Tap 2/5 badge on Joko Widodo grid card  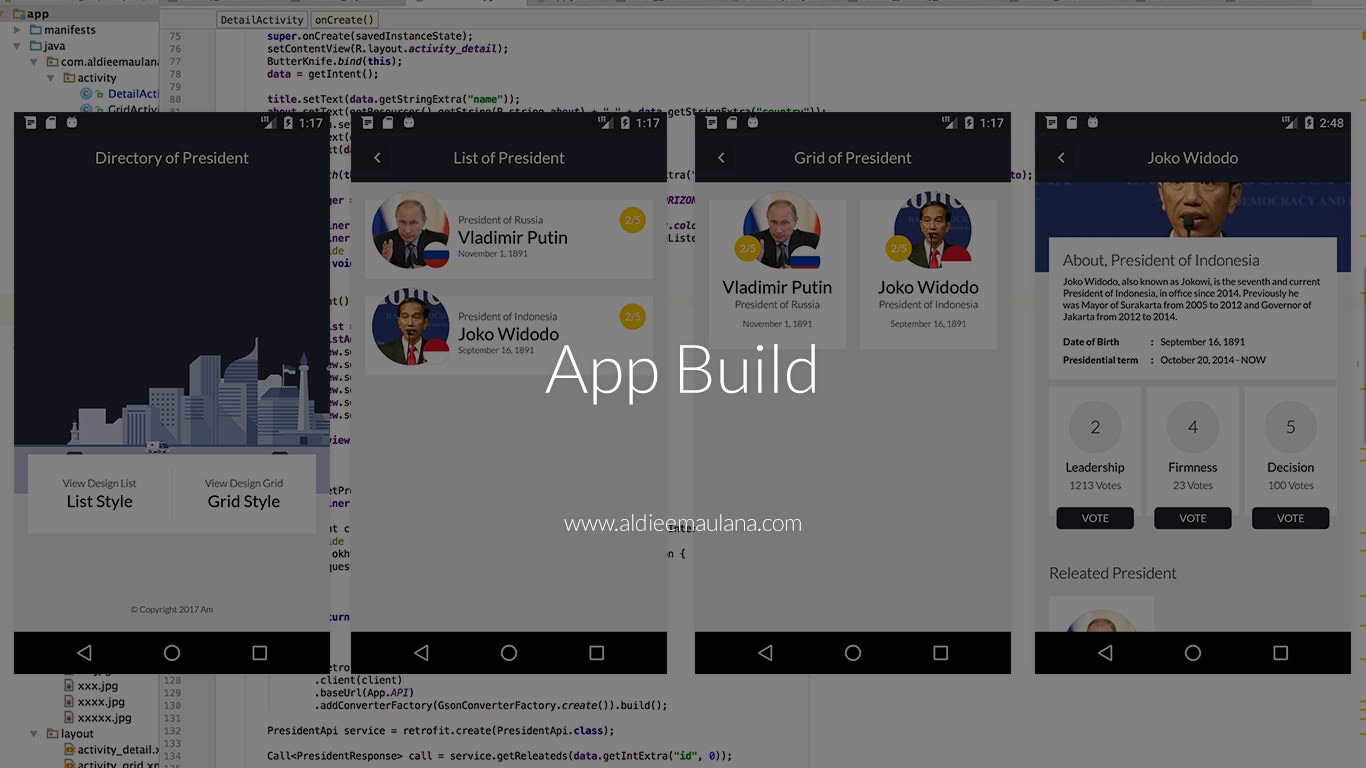click(x=899, y=248)
